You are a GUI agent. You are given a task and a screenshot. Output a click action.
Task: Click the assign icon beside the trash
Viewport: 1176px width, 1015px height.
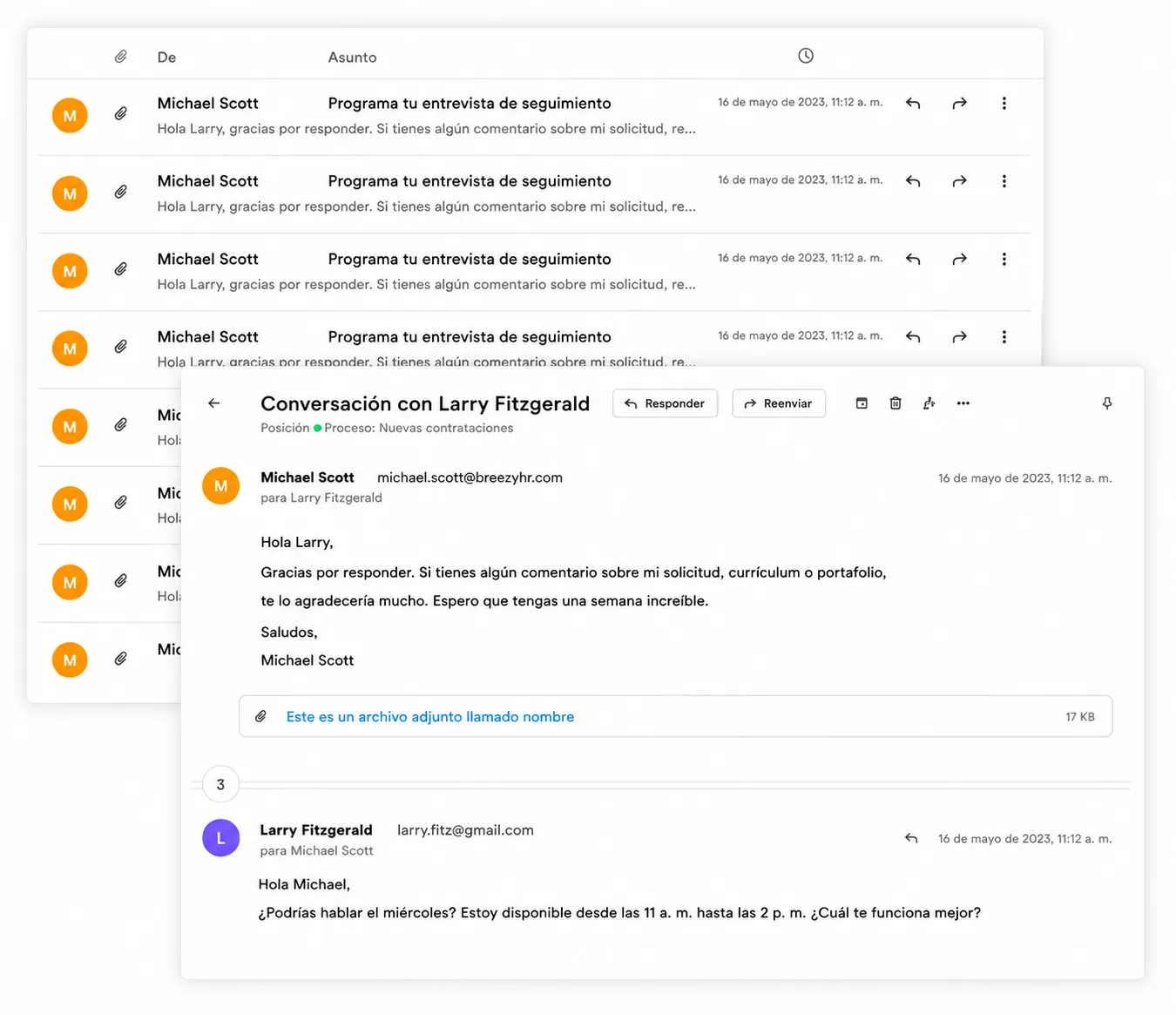pos(929,403)
